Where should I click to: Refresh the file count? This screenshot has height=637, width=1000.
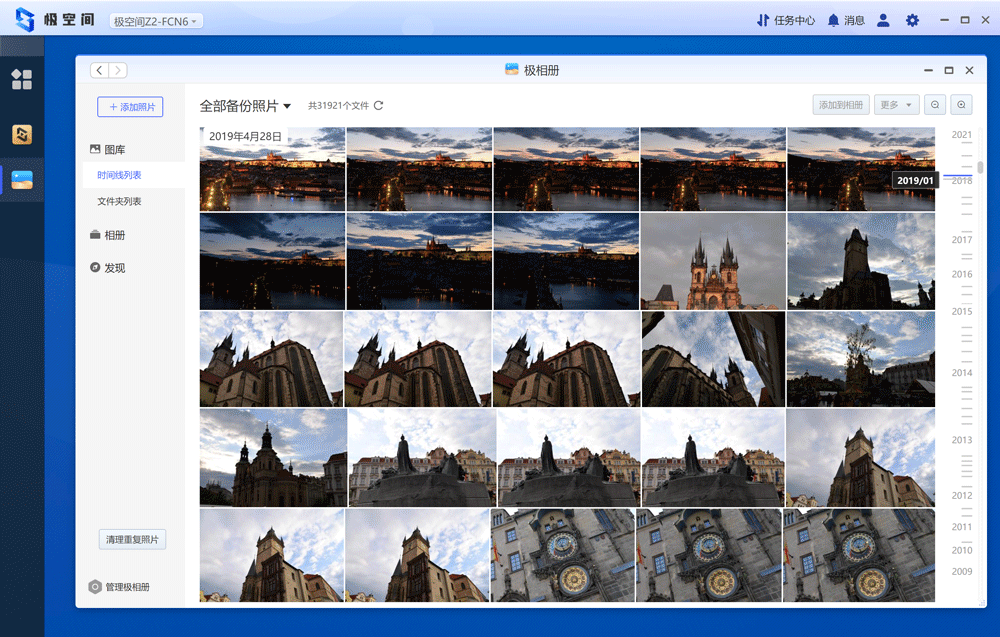(378, 105)
